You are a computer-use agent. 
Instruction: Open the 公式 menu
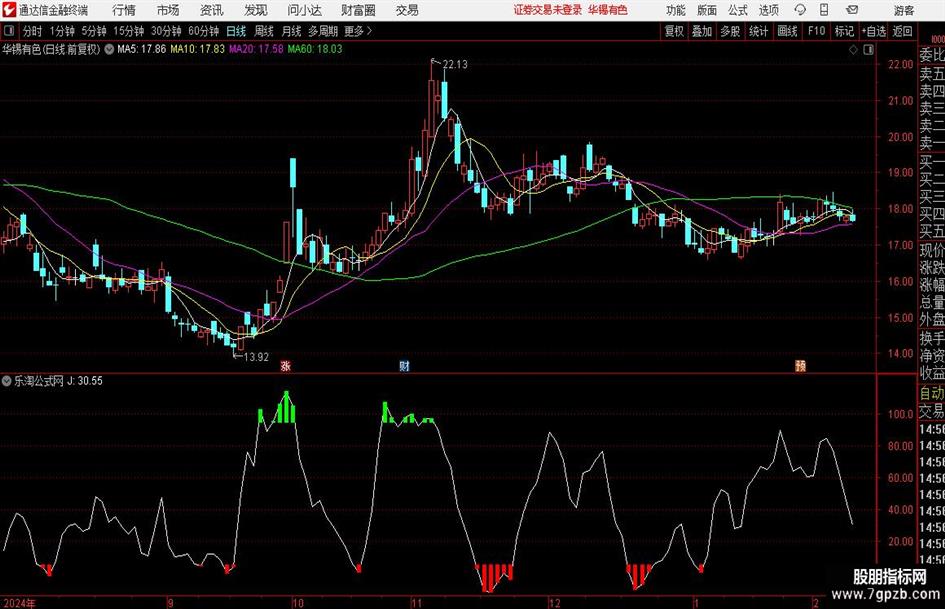click(738, 10)
